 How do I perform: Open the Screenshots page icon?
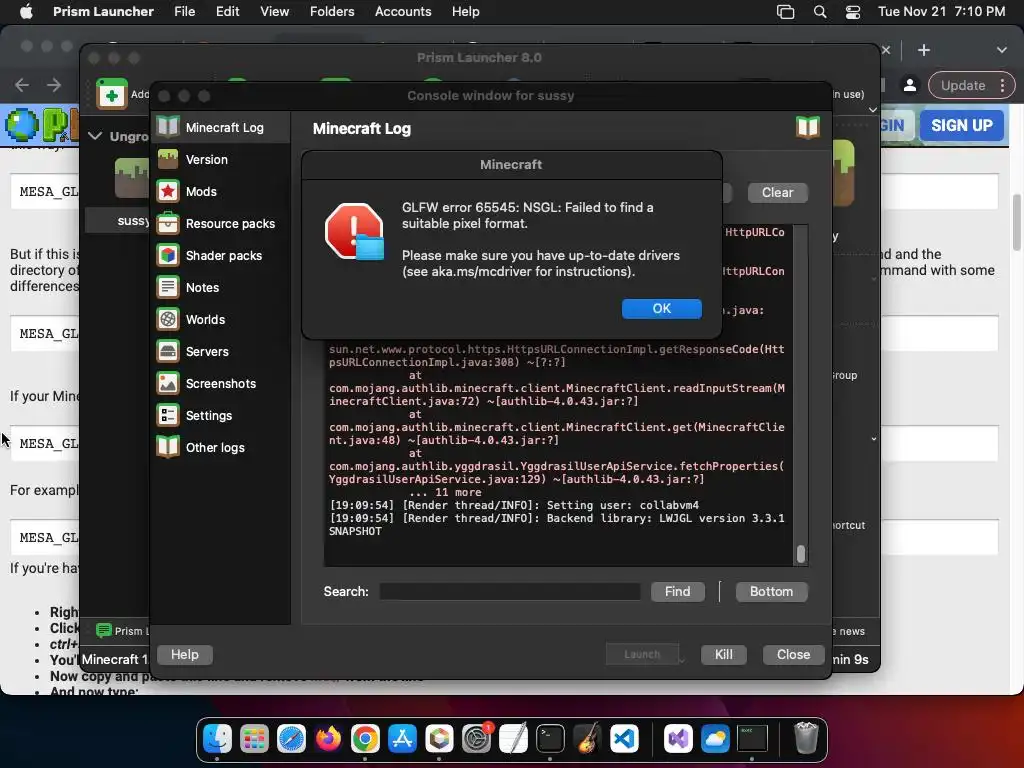pos(168,383)
